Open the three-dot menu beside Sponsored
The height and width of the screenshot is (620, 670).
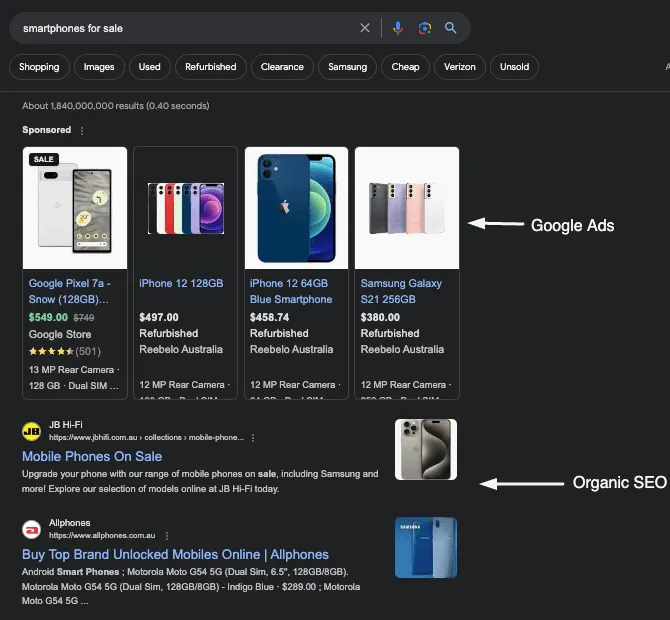82,131
